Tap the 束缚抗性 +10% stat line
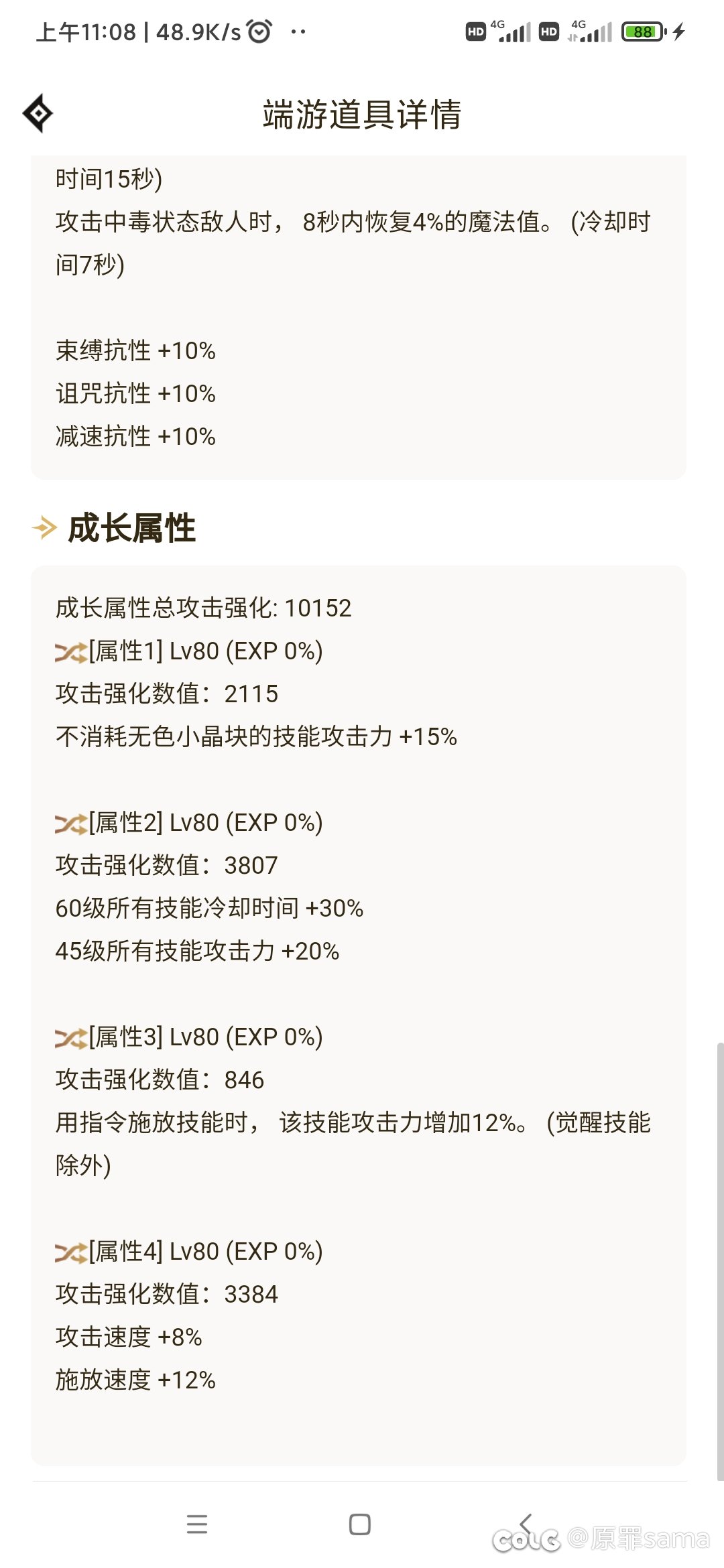724x1568 pixels. (135, 350)
